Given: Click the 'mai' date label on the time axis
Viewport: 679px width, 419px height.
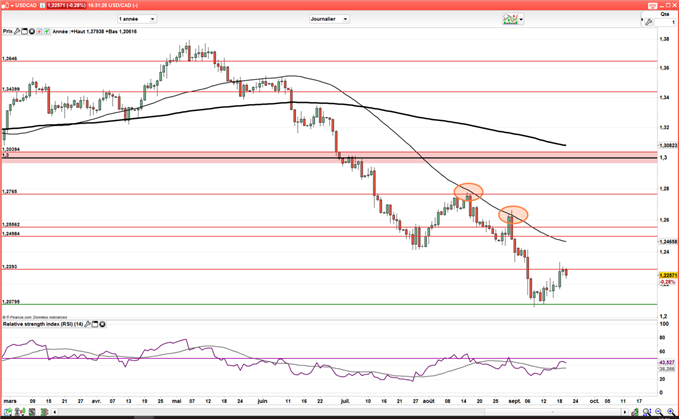Looking at the screenshot, I should [176, 401].
